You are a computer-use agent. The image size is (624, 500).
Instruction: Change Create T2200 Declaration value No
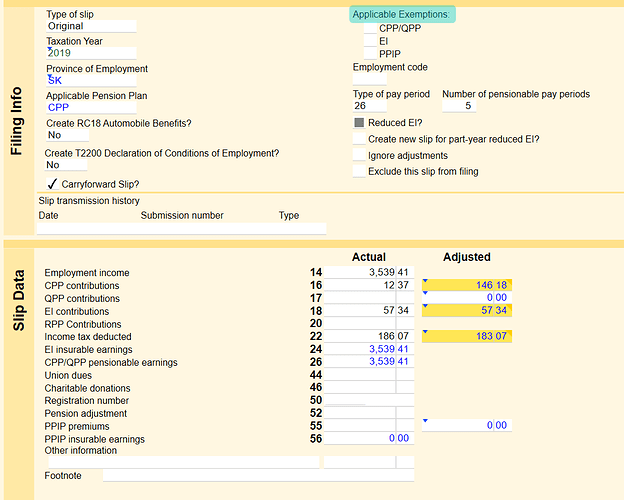click(66, 165)
